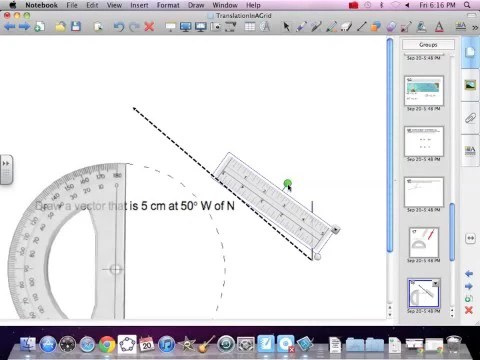Open iTunes from the Dock
The height and width of the screenshot is (360, 480).
coord(166,344)
